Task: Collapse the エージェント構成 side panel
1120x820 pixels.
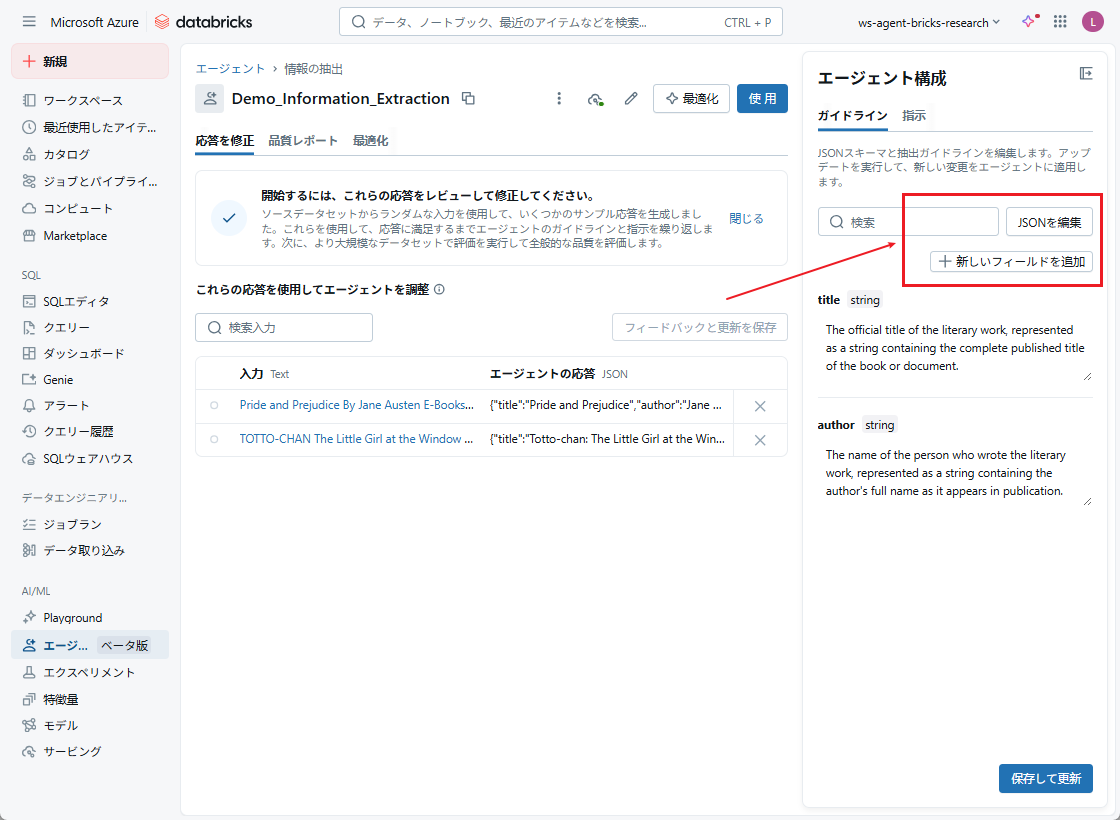Action: 1085,74
